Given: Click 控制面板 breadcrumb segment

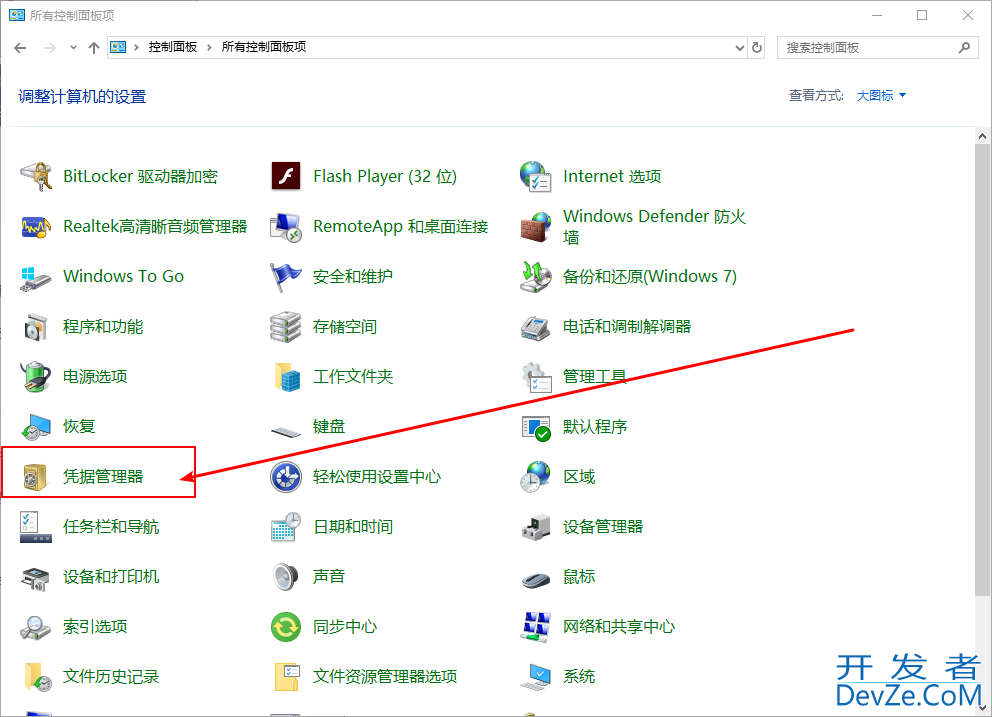Looking at the screenshot, I should coord(173,47).
